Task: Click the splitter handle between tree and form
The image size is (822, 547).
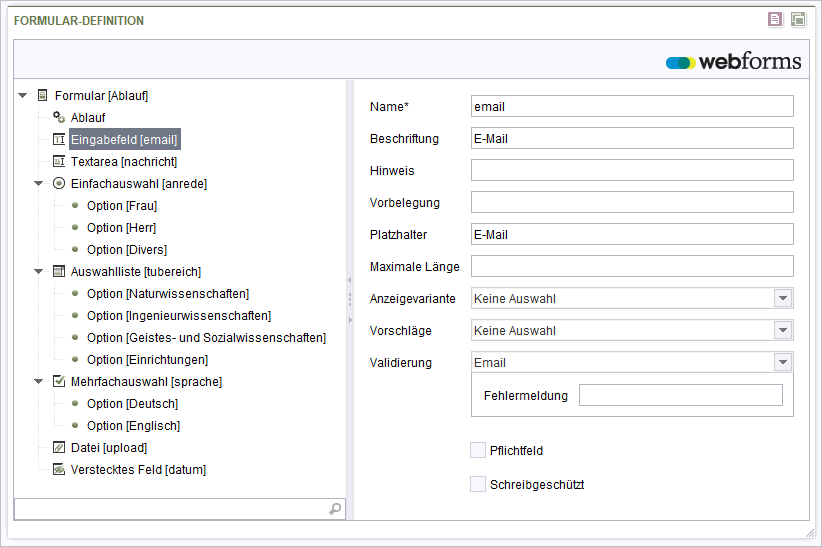Action: (x=350, y=299)
